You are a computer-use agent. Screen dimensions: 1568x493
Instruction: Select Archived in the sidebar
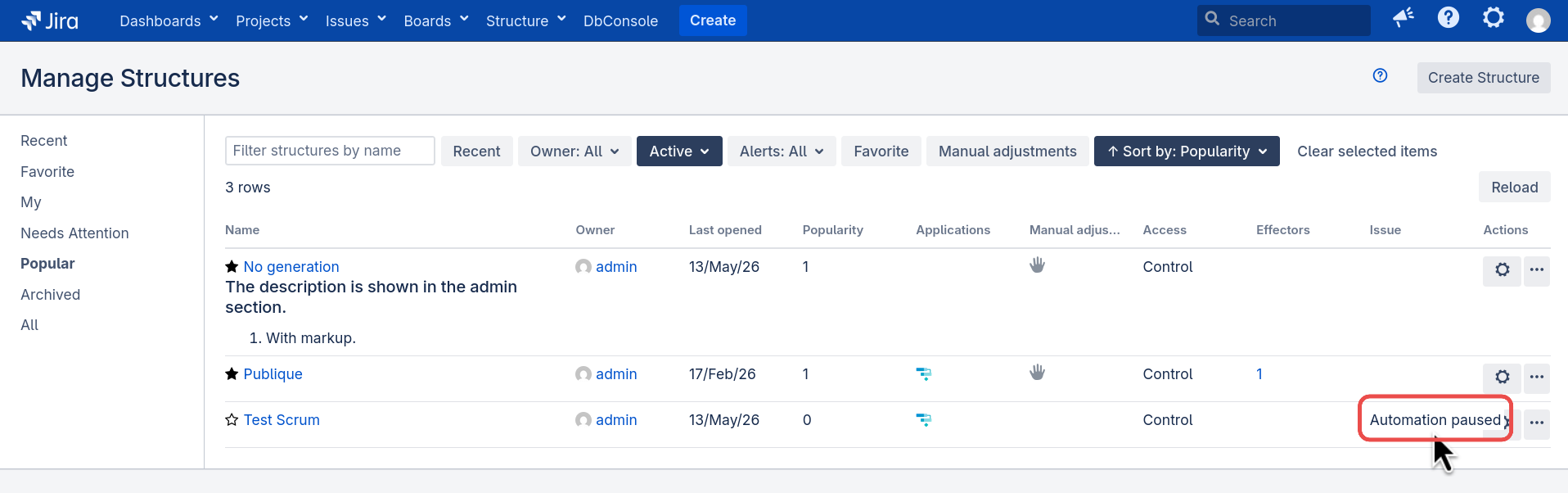tap(50, 295)
